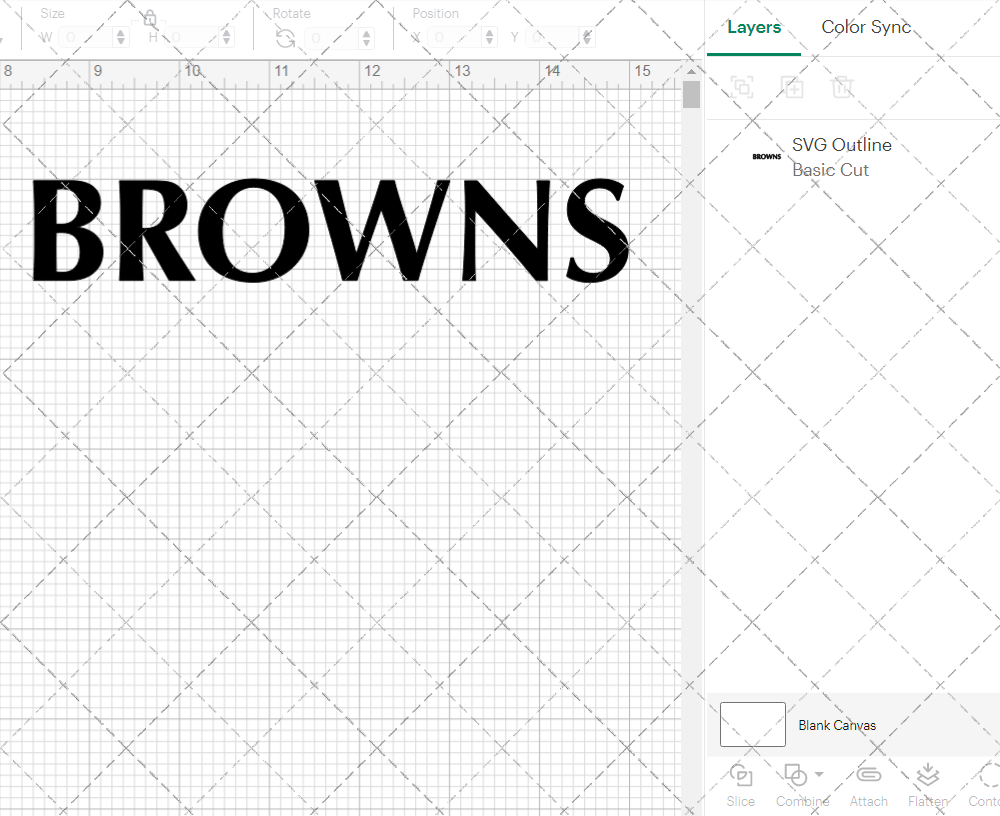Switch to the Color Sync tab

pyautogui.click(x=866, y=27)
